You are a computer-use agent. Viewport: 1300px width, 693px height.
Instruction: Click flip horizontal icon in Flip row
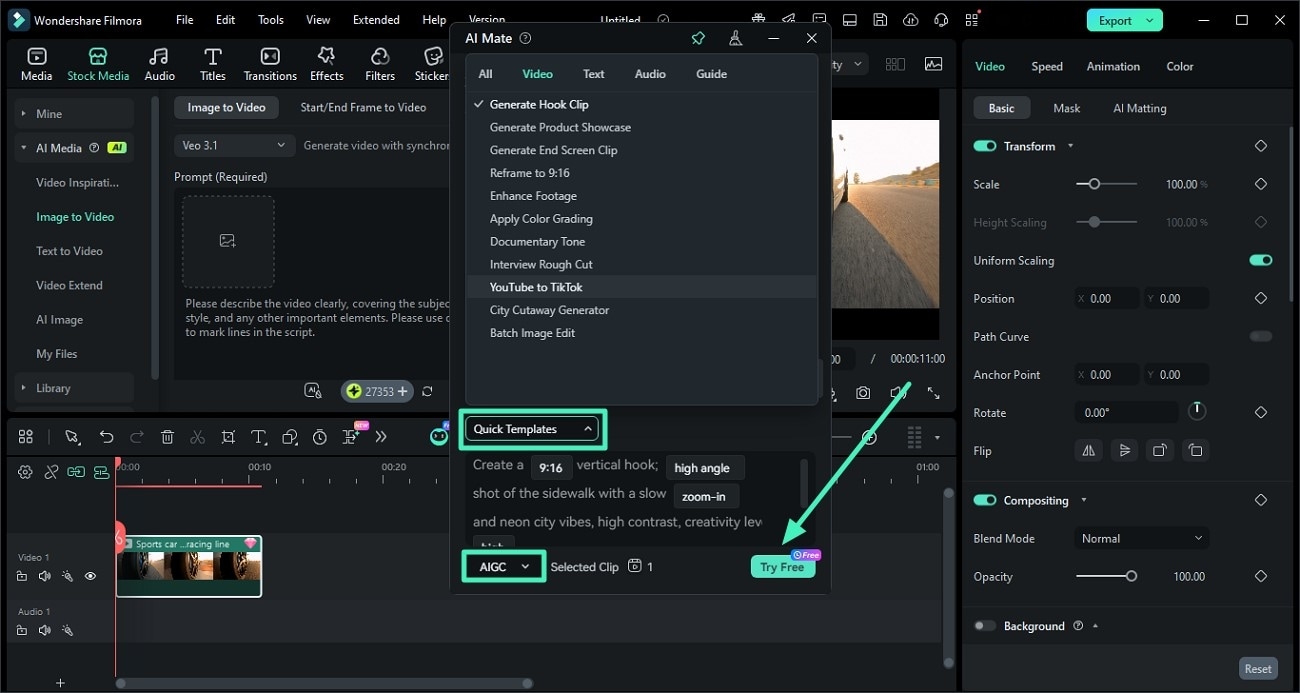1088,450
